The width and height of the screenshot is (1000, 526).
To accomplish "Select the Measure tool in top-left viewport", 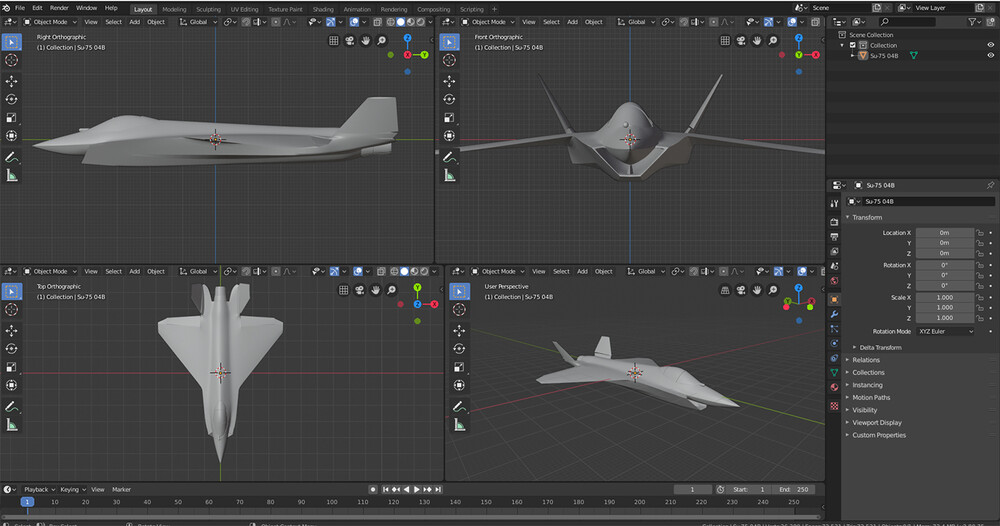I will tap(12, 175).
